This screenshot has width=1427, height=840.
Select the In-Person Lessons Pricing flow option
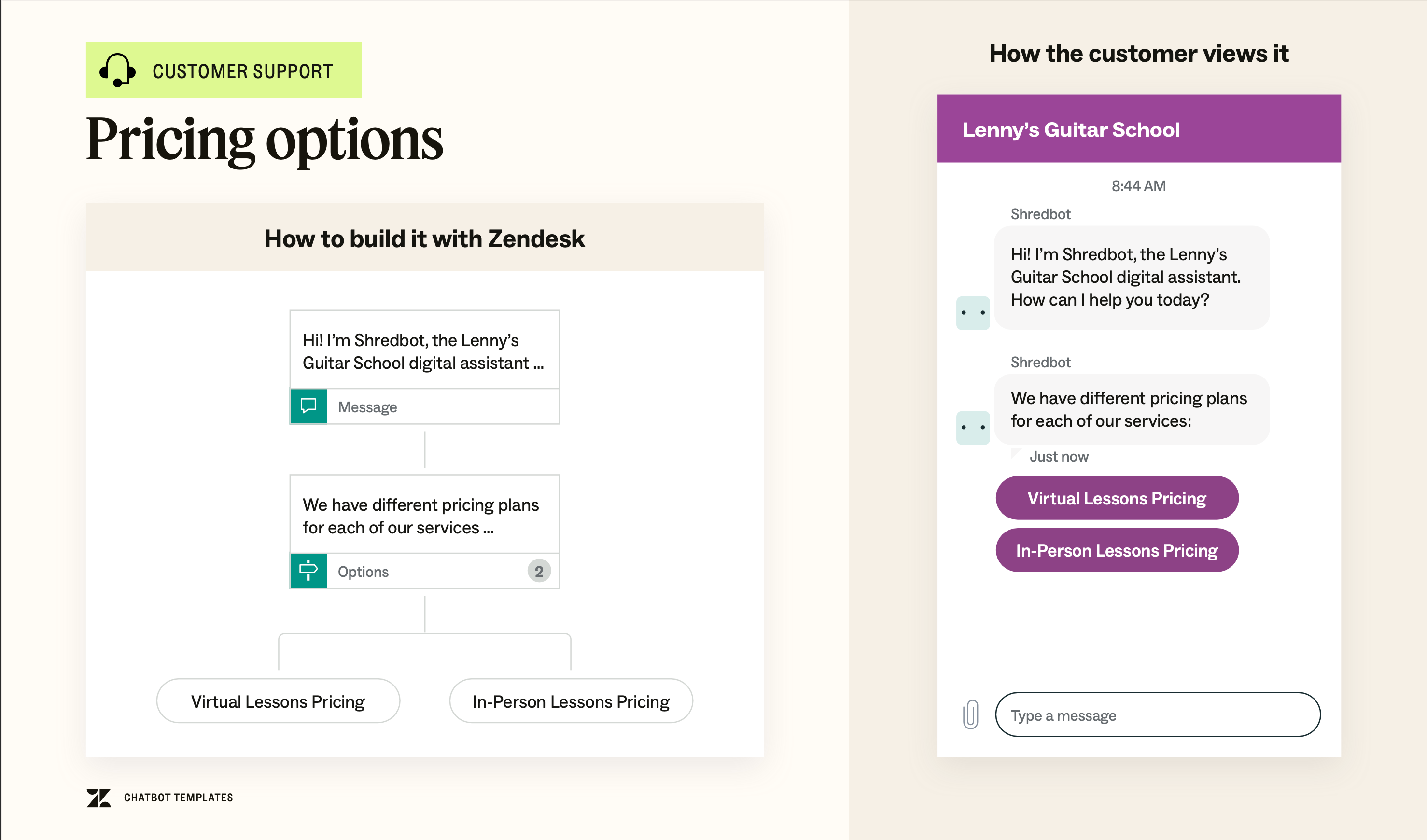[571, 701]
